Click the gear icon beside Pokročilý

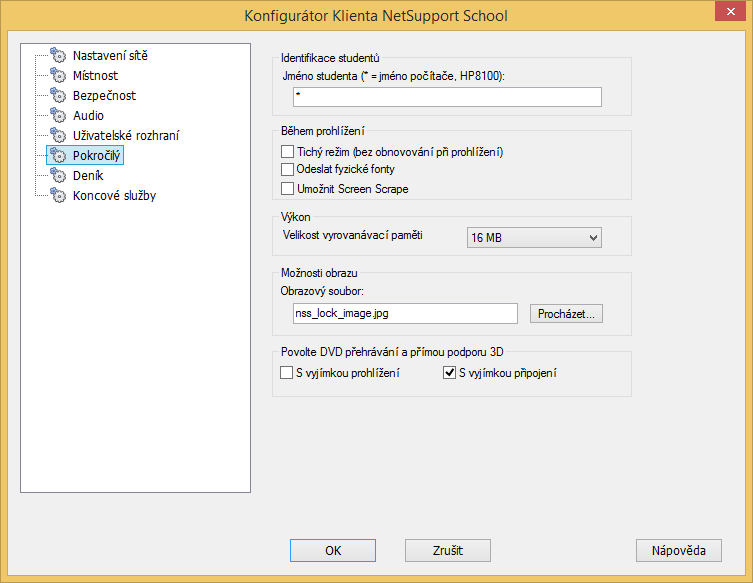(58, 155)
